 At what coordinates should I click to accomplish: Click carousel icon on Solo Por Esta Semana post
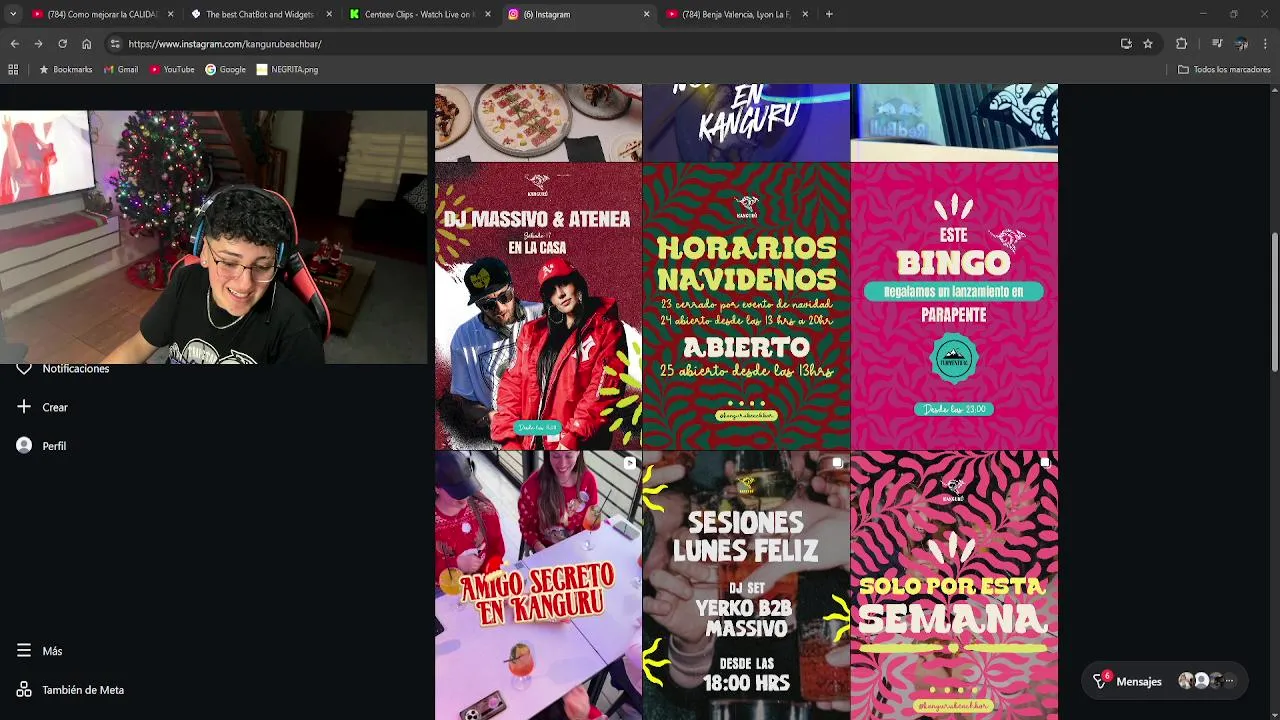click(x=1045, y=463)
